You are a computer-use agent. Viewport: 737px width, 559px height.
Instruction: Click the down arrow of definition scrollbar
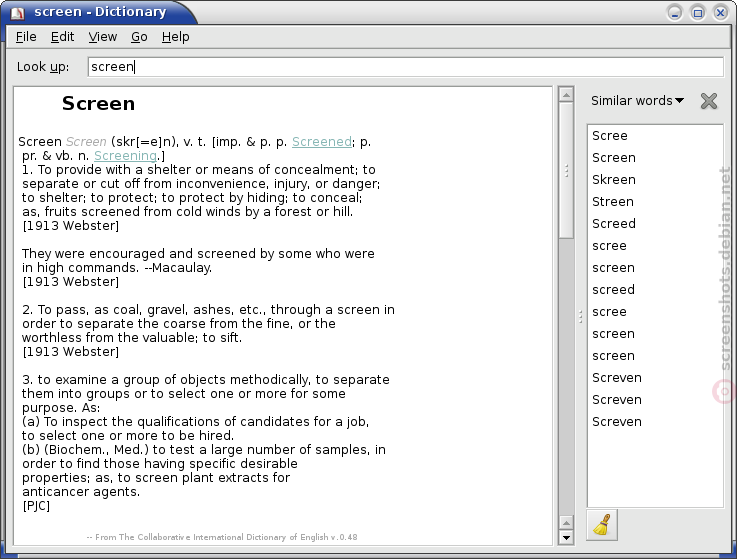(x=566, y=537)
